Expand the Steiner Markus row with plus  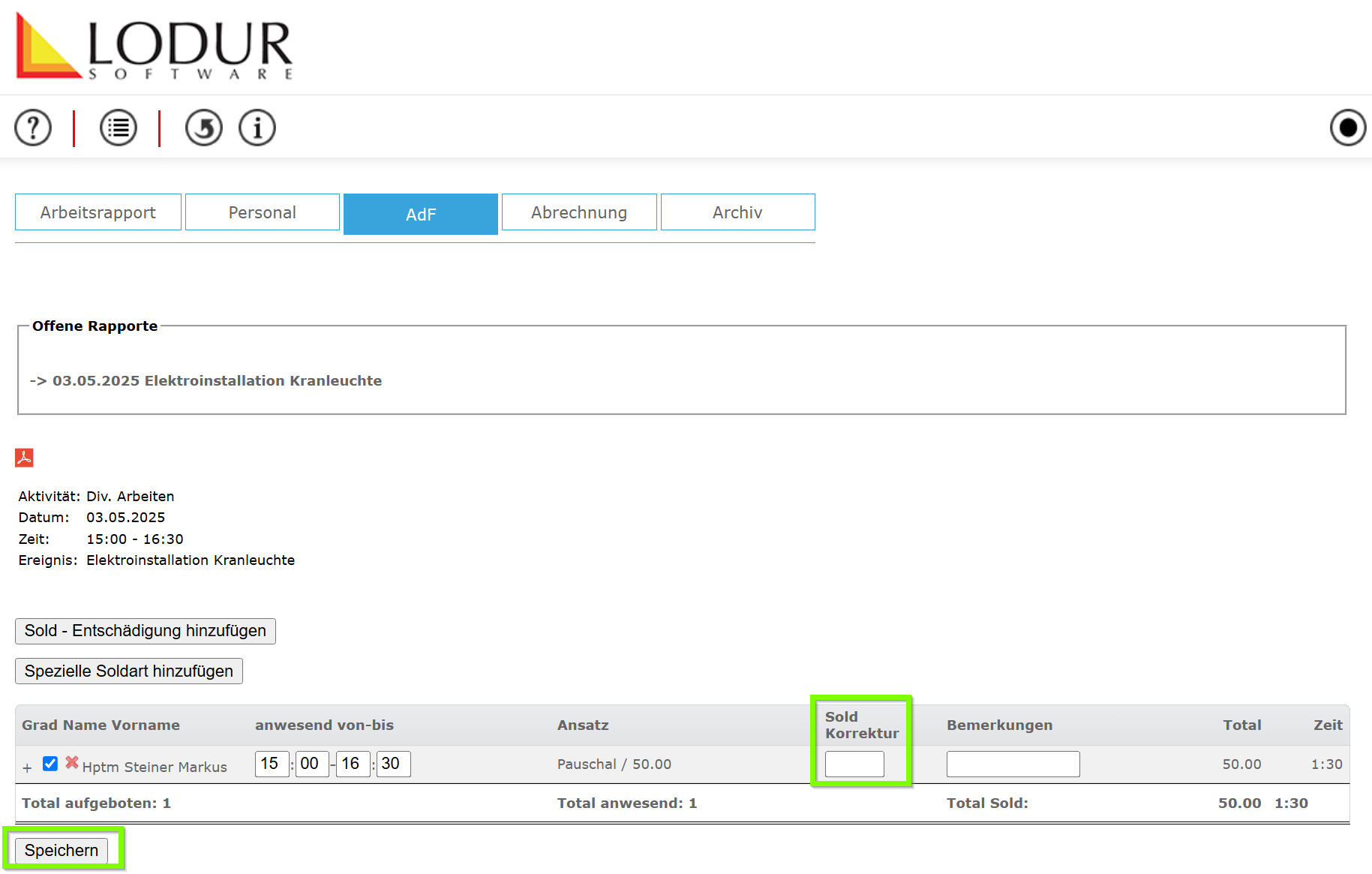(27, 768)
